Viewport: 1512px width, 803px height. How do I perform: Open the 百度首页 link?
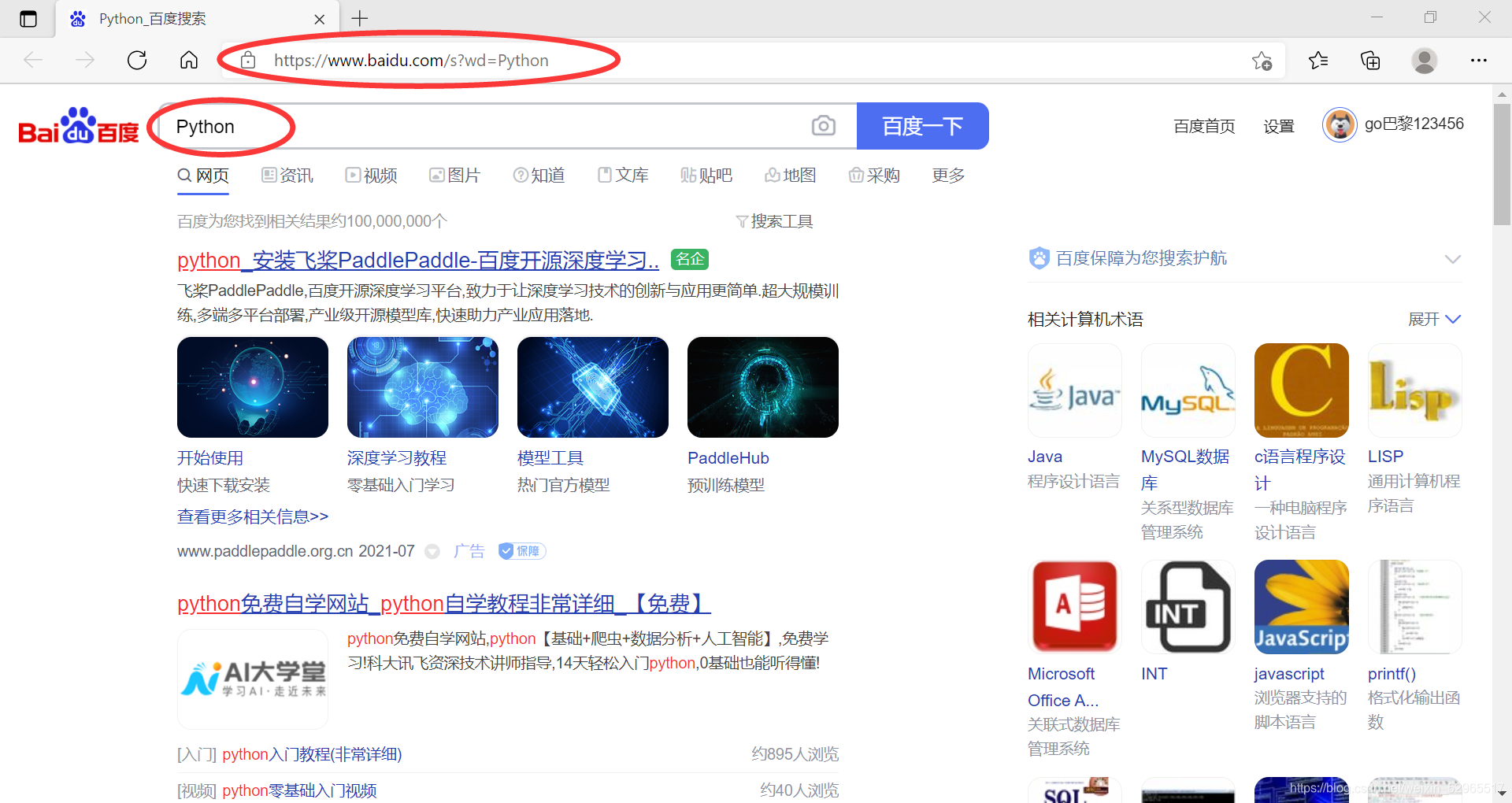[x=1204, y=126]
